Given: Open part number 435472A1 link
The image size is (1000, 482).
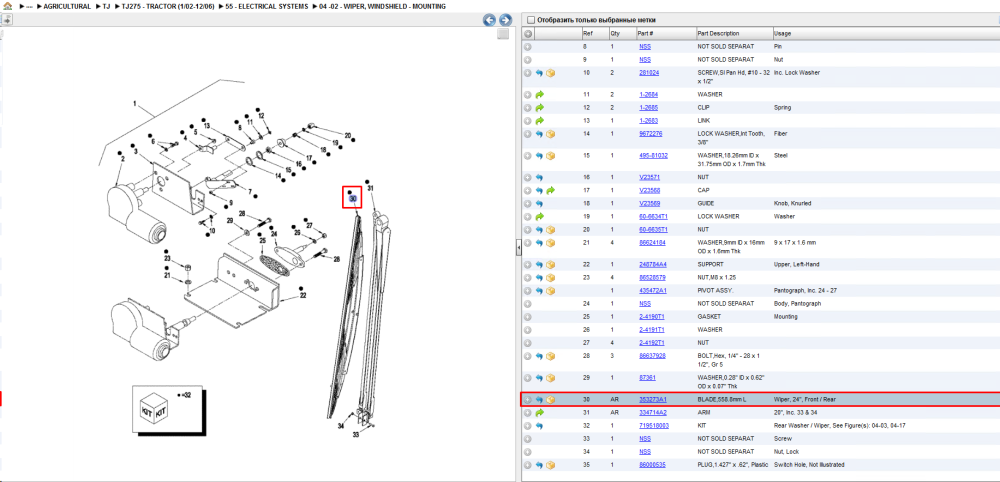Looking at the screenshot, I should (x=653, y=291).
